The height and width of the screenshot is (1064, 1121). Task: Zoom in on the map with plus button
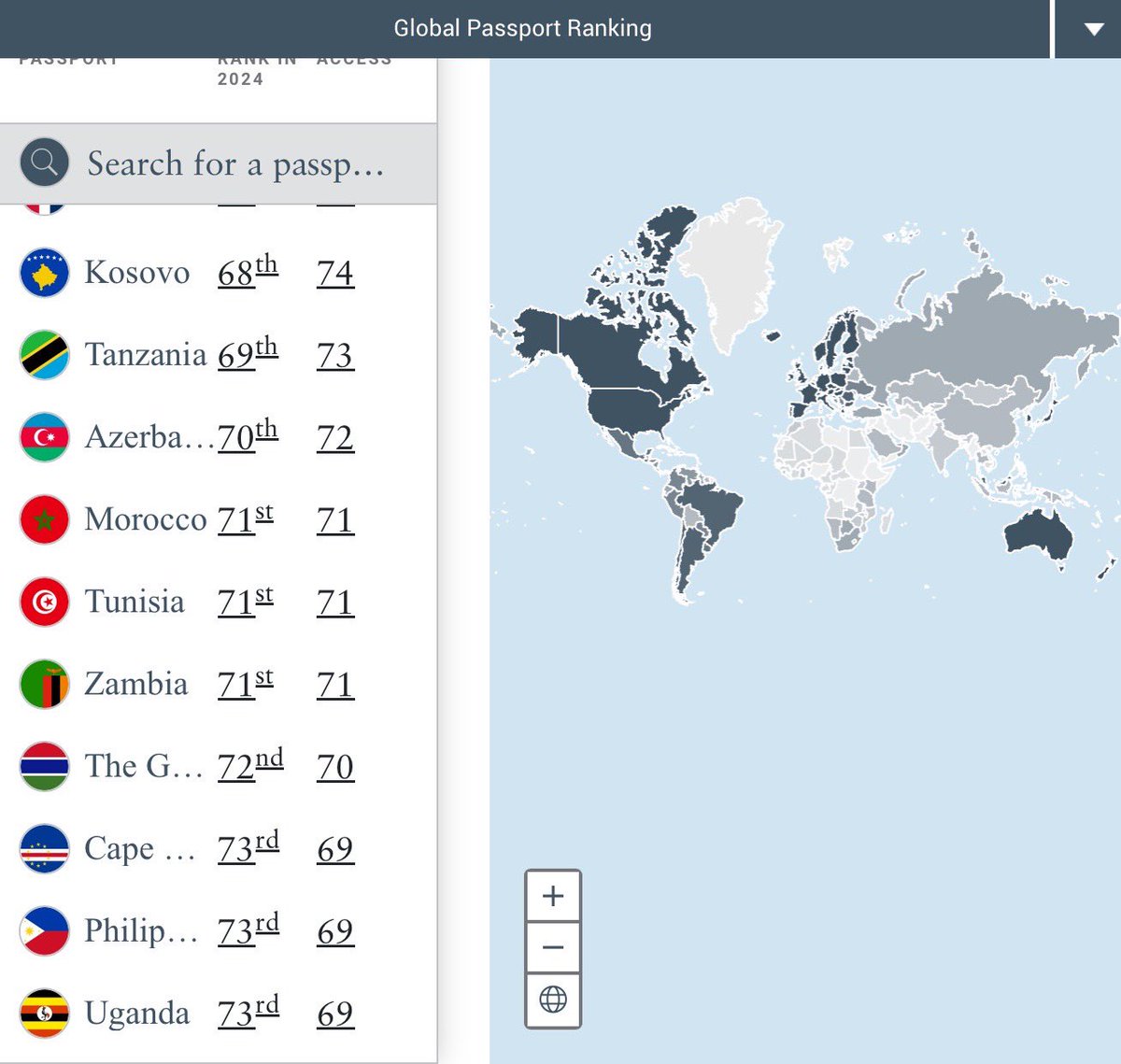553,896
